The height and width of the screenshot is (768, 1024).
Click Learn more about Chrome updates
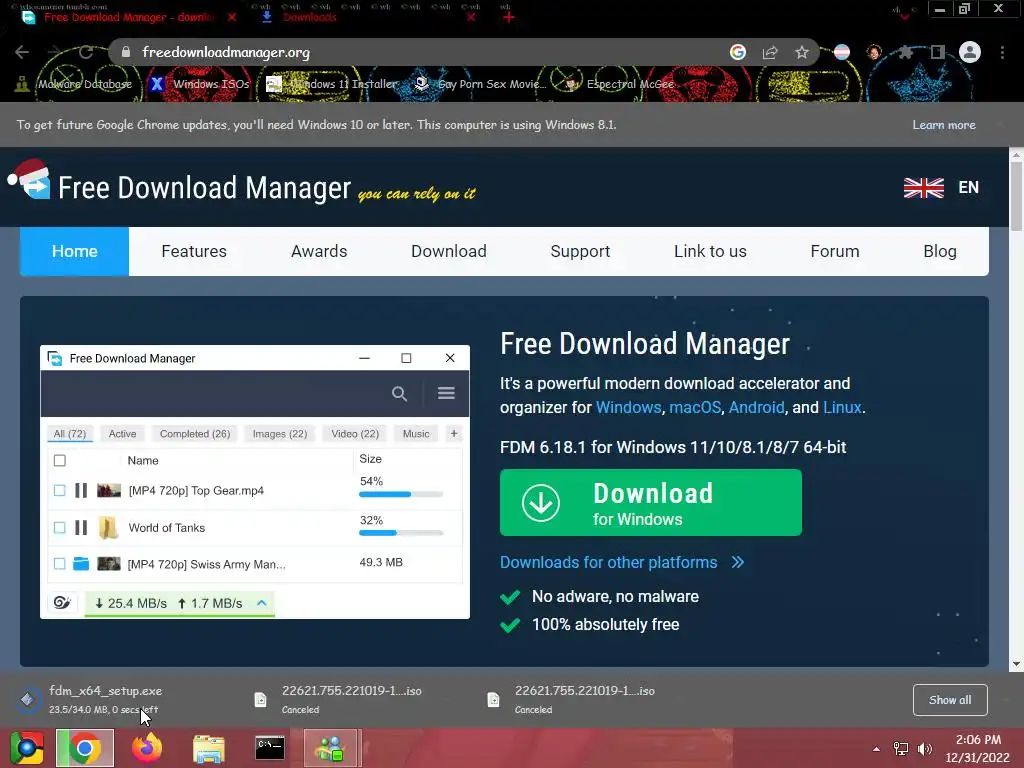944,125
